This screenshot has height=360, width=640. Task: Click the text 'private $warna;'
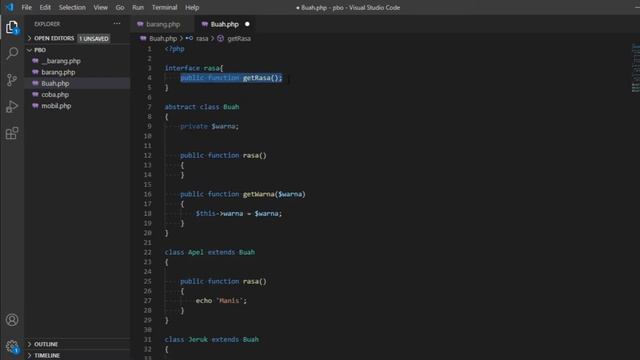(209, 127)
